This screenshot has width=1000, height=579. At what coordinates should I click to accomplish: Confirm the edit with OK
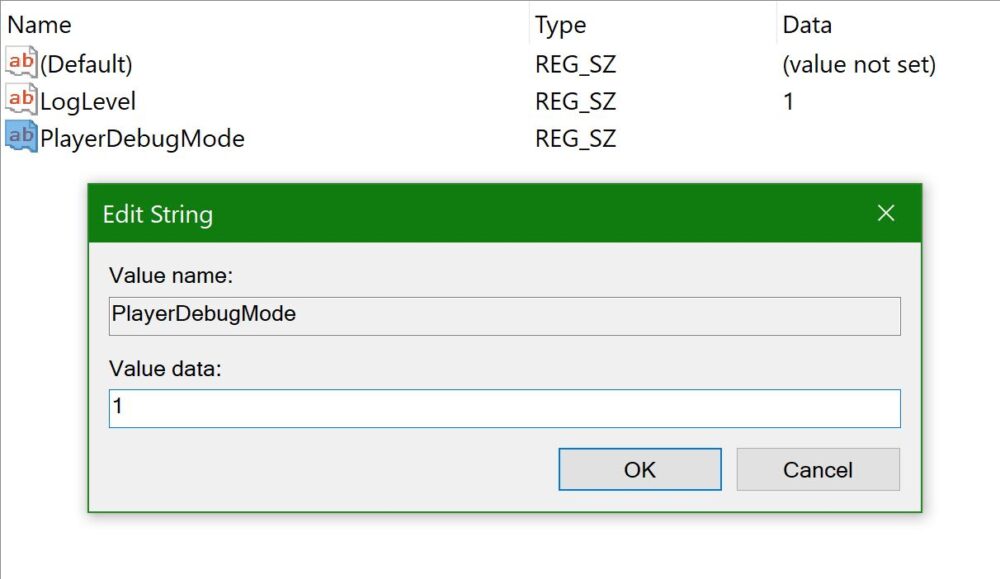tap(639, 469)
